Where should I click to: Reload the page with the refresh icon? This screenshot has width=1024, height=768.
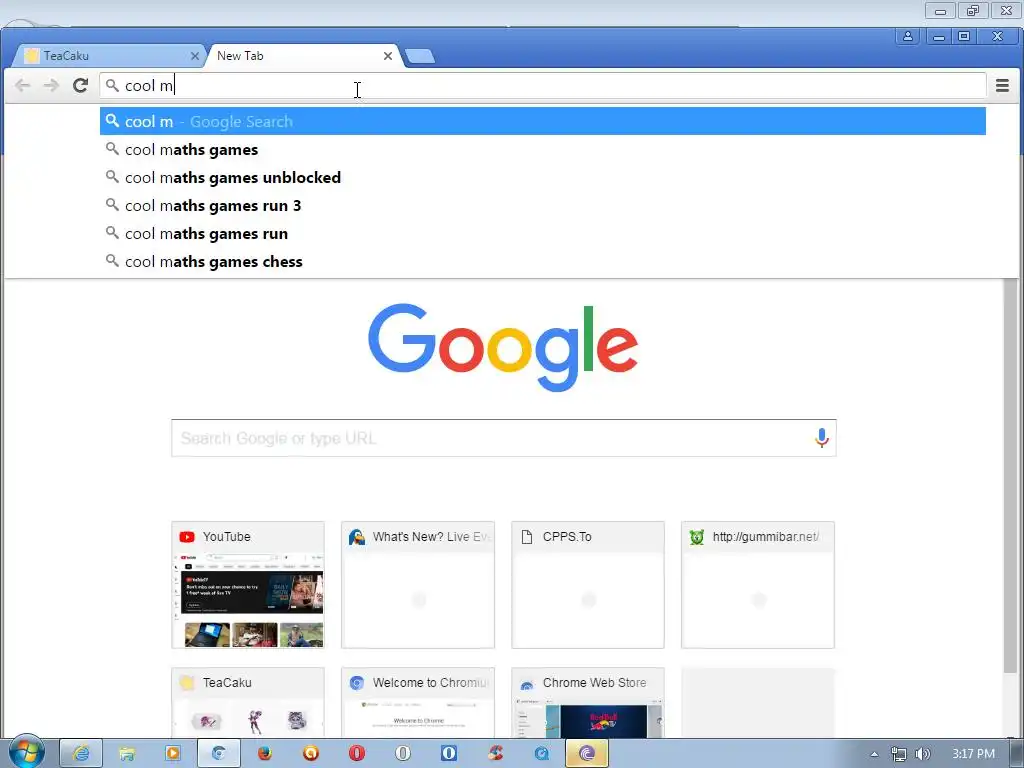[80, 86]
